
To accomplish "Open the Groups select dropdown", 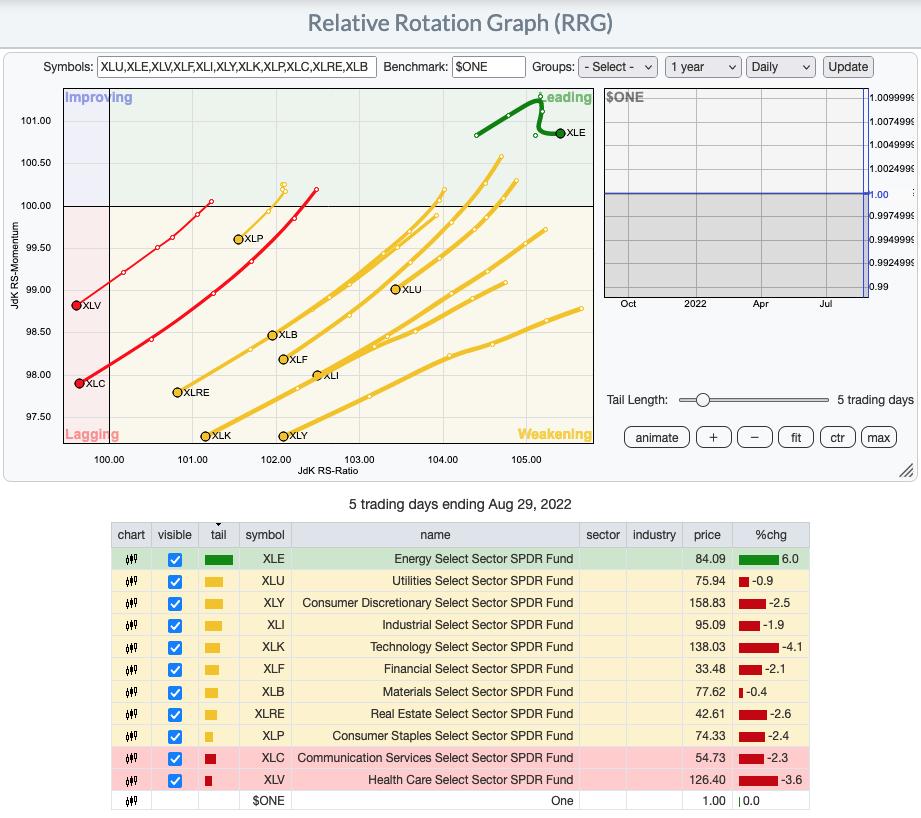I will click(617, 67).
